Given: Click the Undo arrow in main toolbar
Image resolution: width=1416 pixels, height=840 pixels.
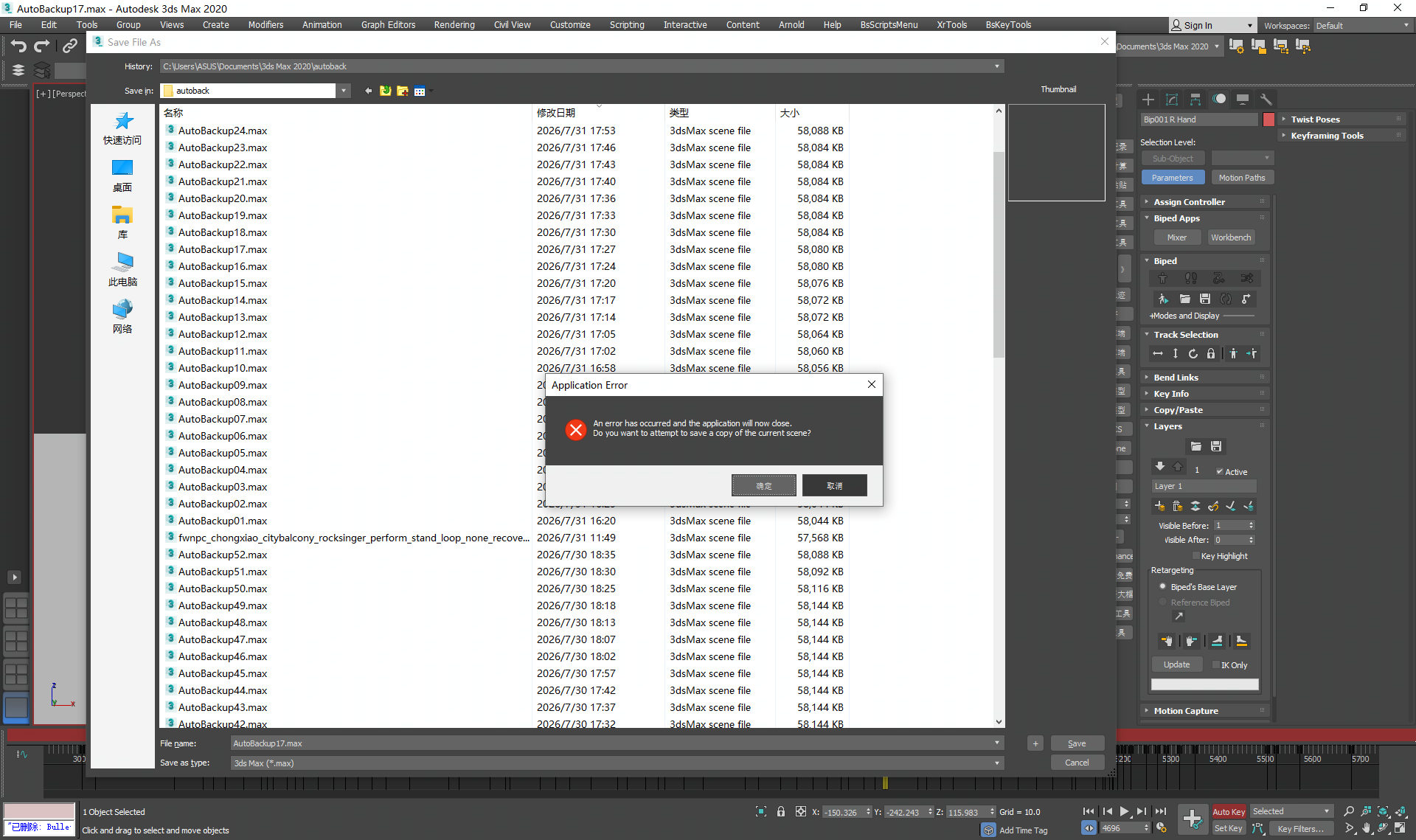Looking at the screenshot, I should click(x=18, y=46).
